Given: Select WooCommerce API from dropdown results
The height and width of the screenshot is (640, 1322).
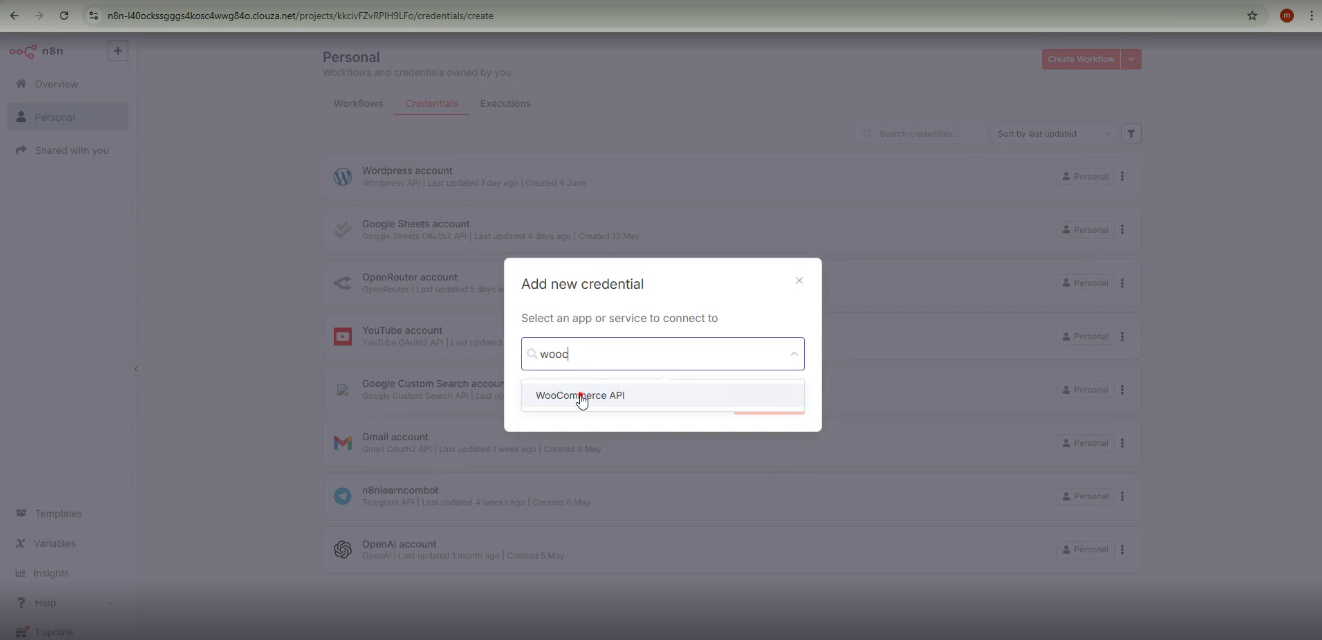Looking at the screenshot, I should (580, 395).
